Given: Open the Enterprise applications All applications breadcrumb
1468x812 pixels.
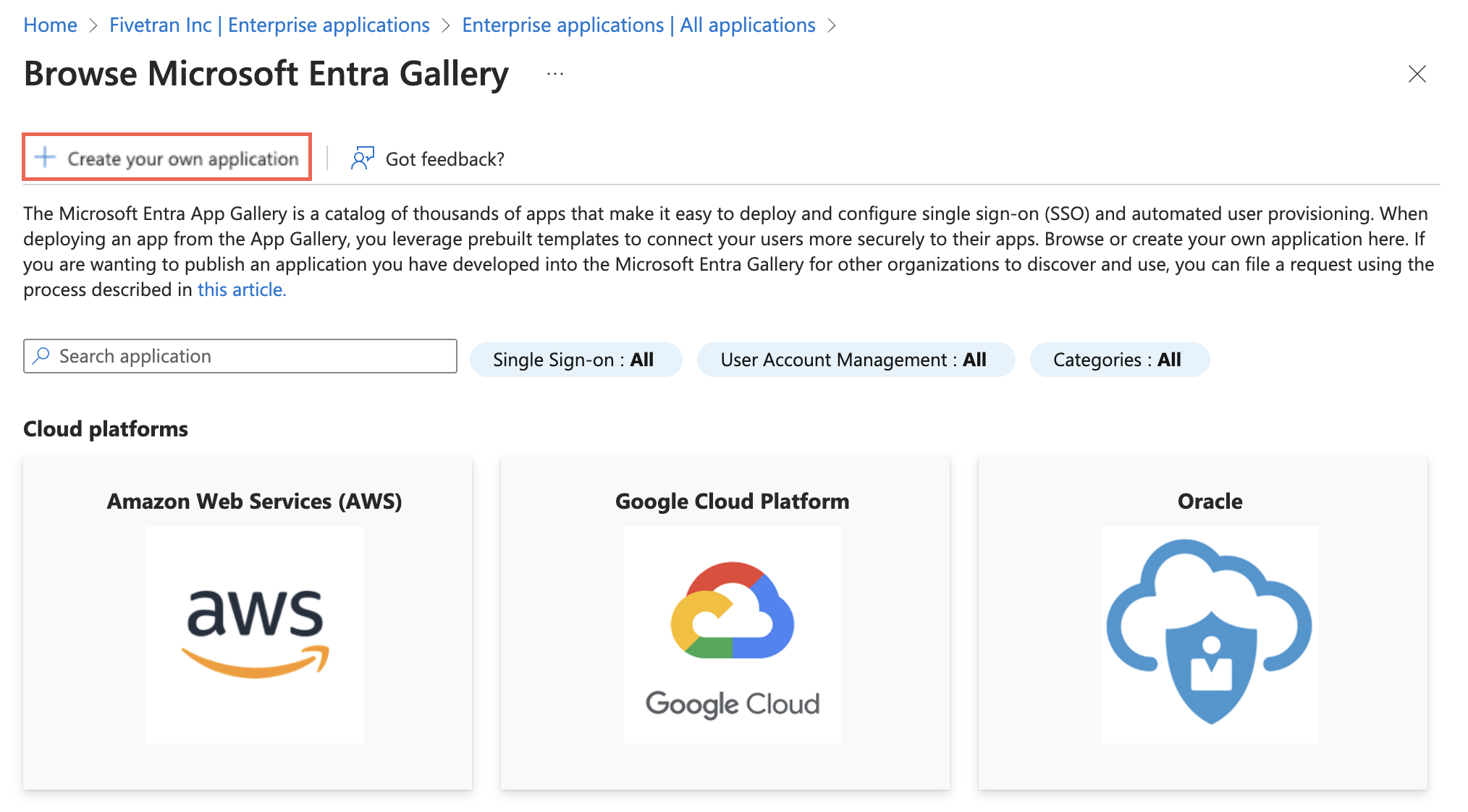Looking at the screenshot, I should 638,25.
